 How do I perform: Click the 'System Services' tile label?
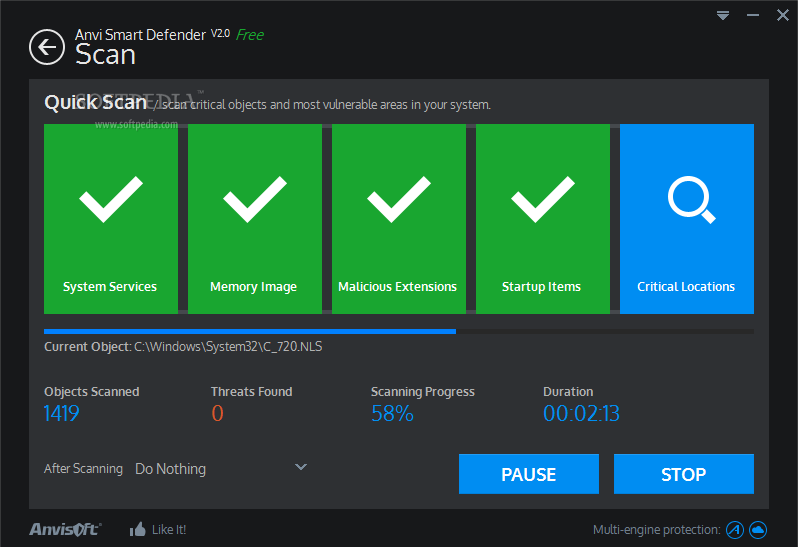[110, 286]
